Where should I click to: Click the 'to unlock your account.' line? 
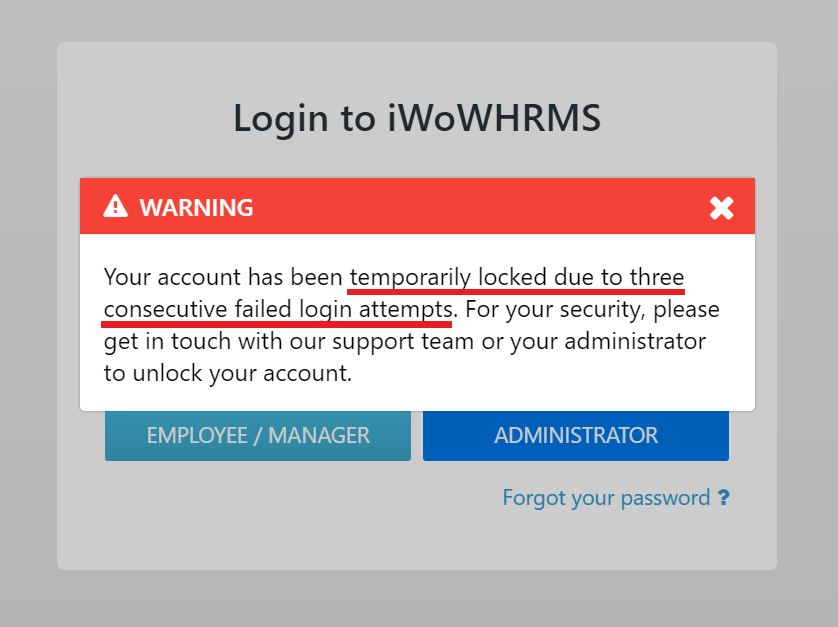pyautogui.click(x=228, y=374)
